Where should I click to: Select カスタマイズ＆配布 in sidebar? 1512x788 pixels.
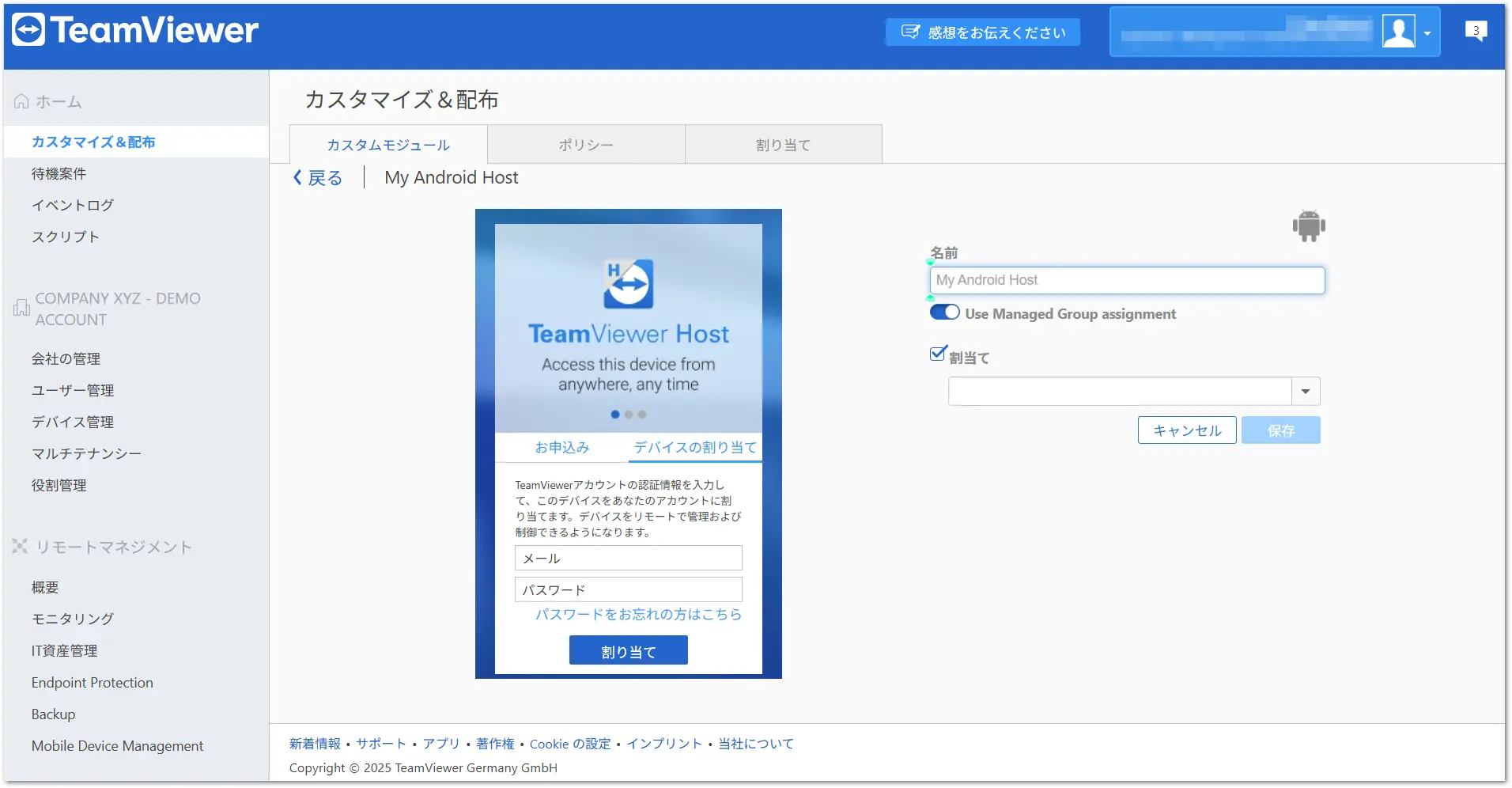(93, 142)
